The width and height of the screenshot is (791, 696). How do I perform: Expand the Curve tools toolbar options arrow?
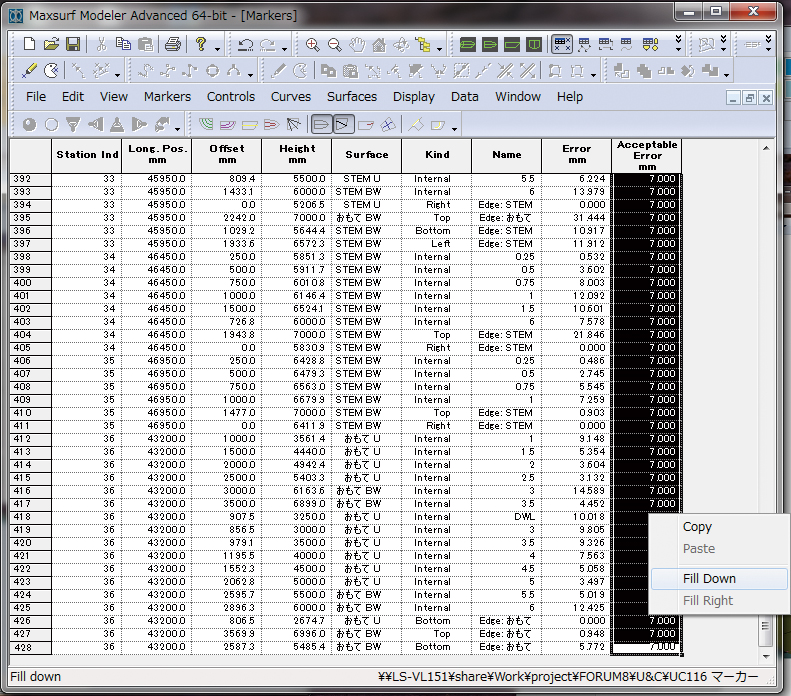point(250,75)
